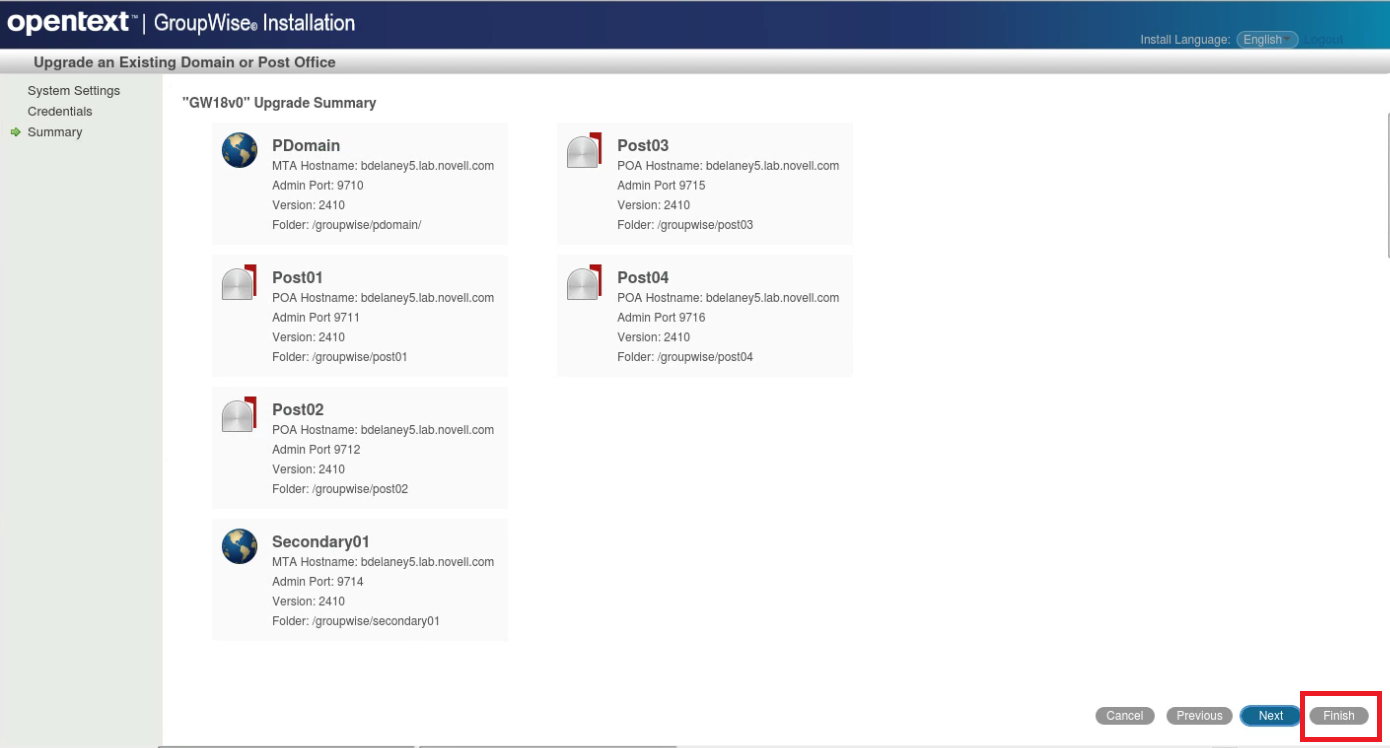This screenshot has height=748, width=1390.
Task: Cancel the upgrade wizard
Action: tap(1124, 715)
